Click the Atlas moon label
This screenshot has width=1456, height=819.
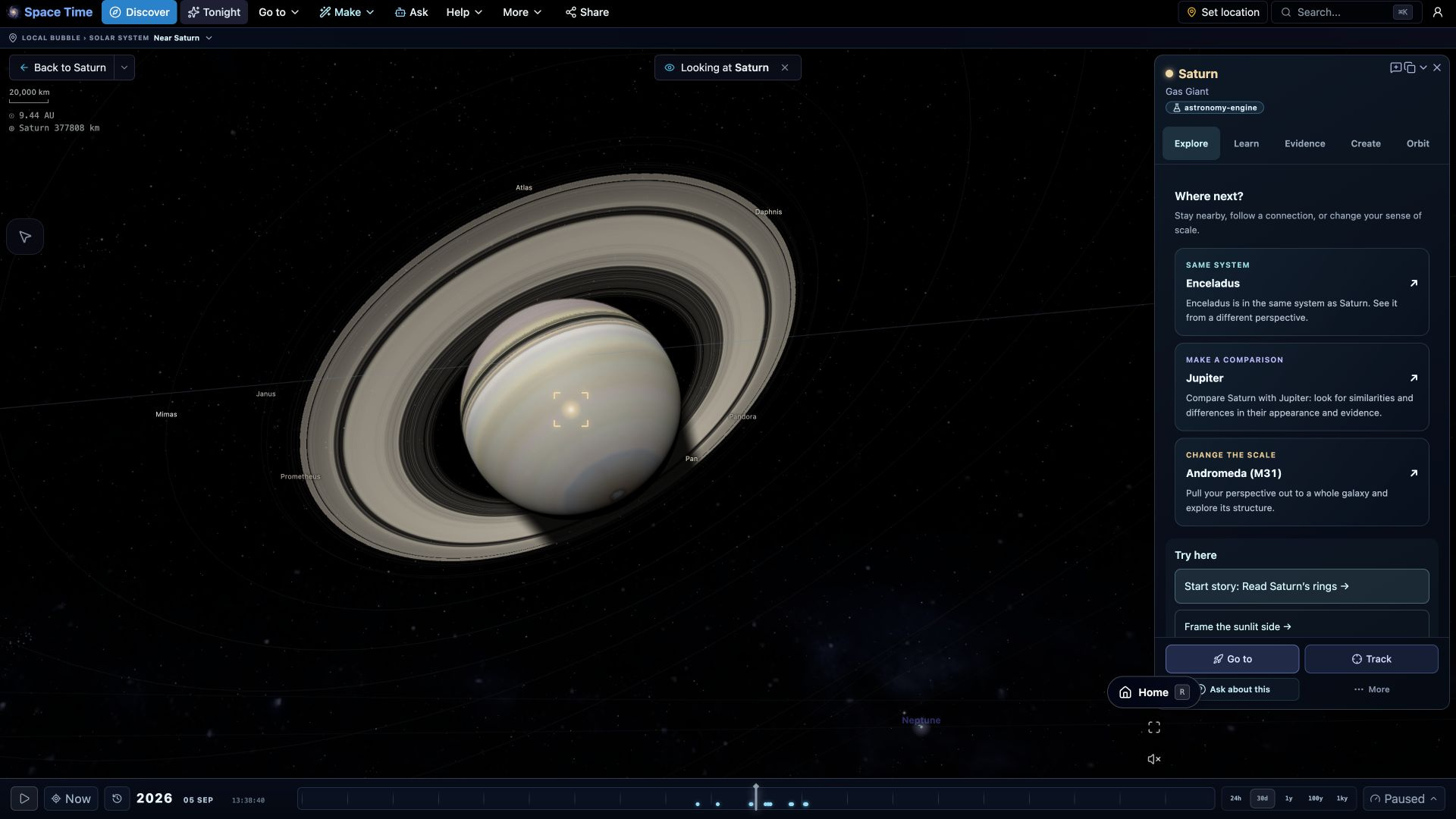pyautogui.click(x=524, y=187)
